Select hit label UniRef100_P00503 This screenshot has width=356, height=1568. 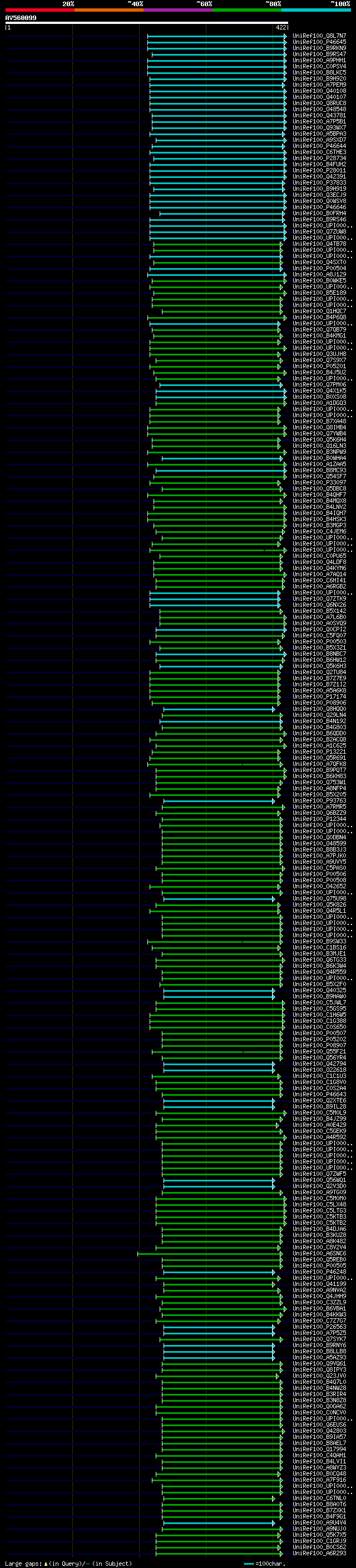[x=319, y=641]
